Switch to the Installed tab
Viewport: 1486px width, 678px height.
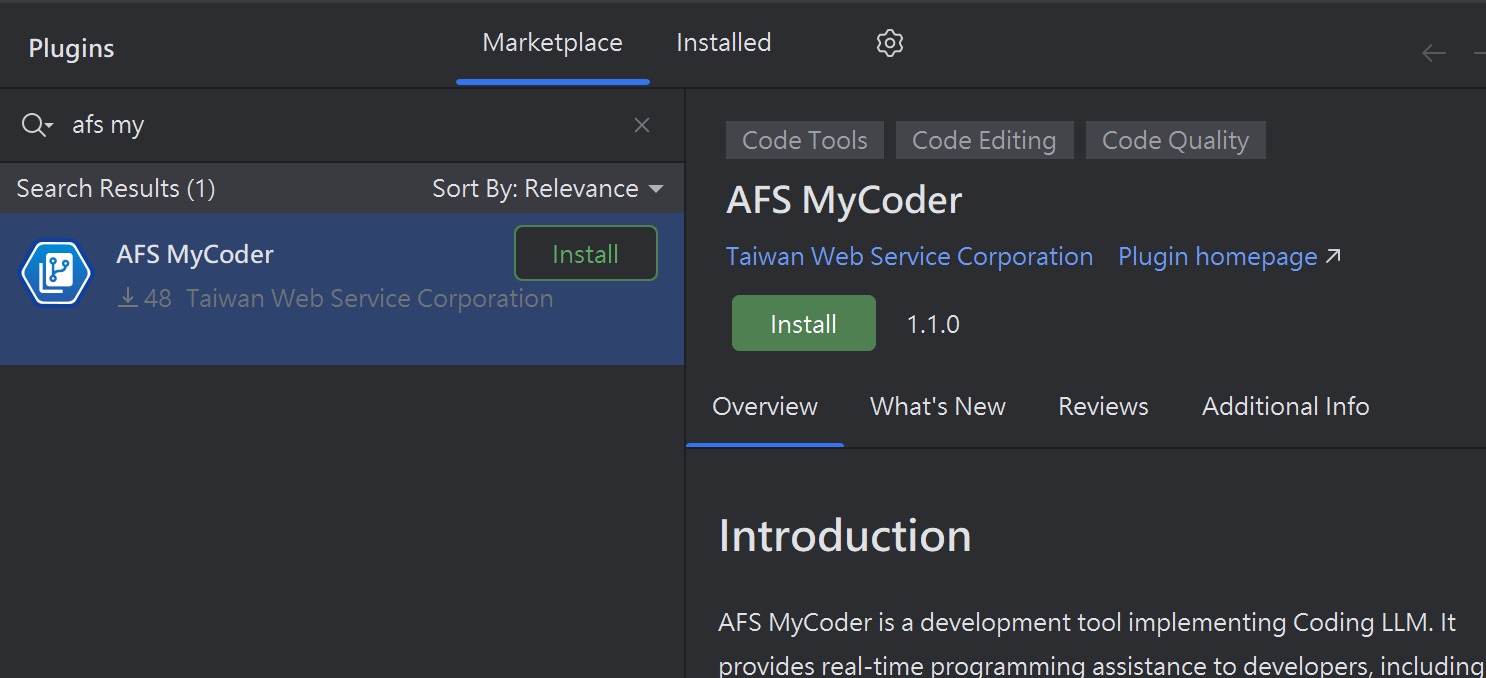pos(724,43)
